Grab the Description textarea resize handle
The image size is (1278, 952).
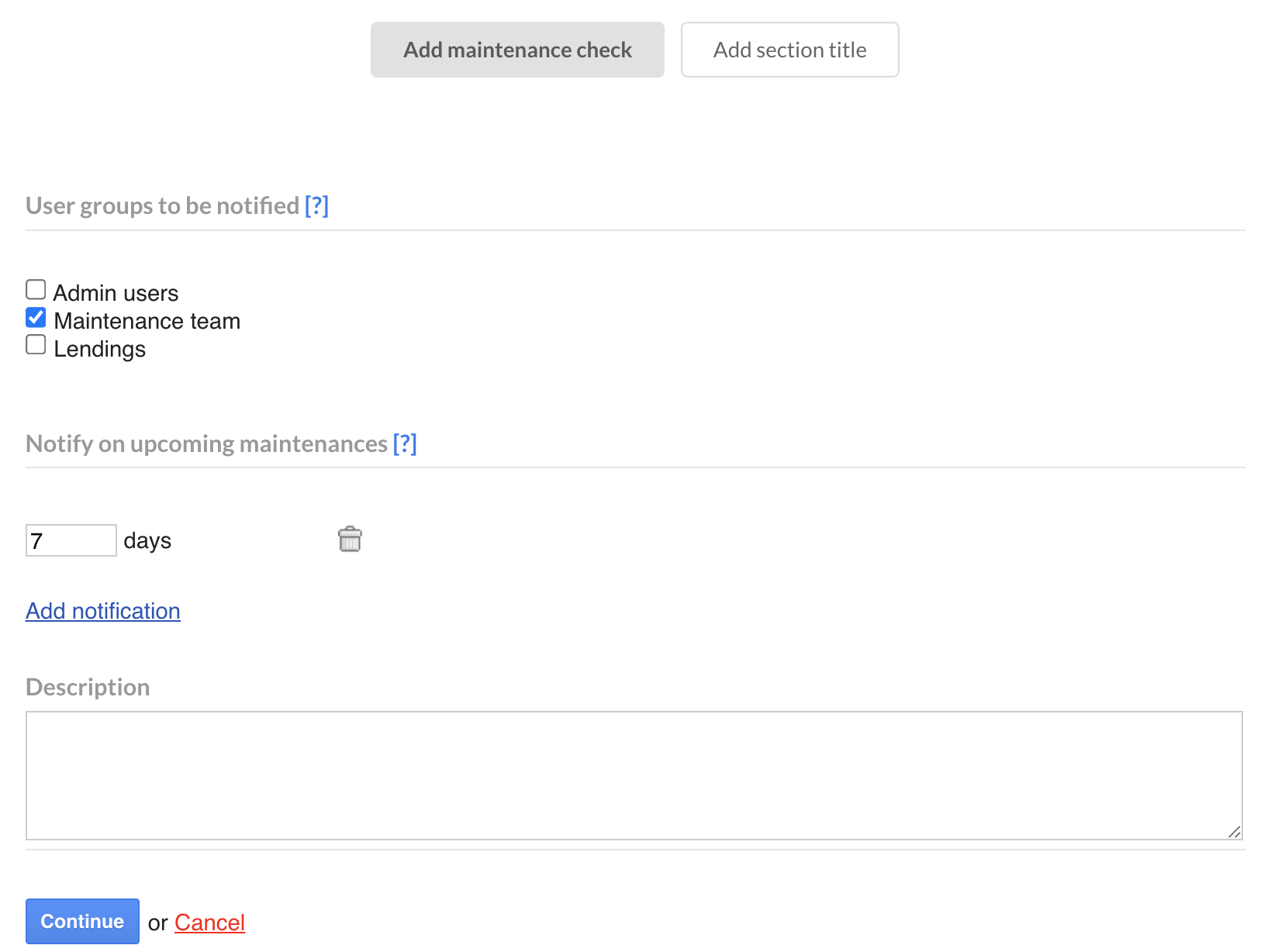click(x=1235, y=832)
